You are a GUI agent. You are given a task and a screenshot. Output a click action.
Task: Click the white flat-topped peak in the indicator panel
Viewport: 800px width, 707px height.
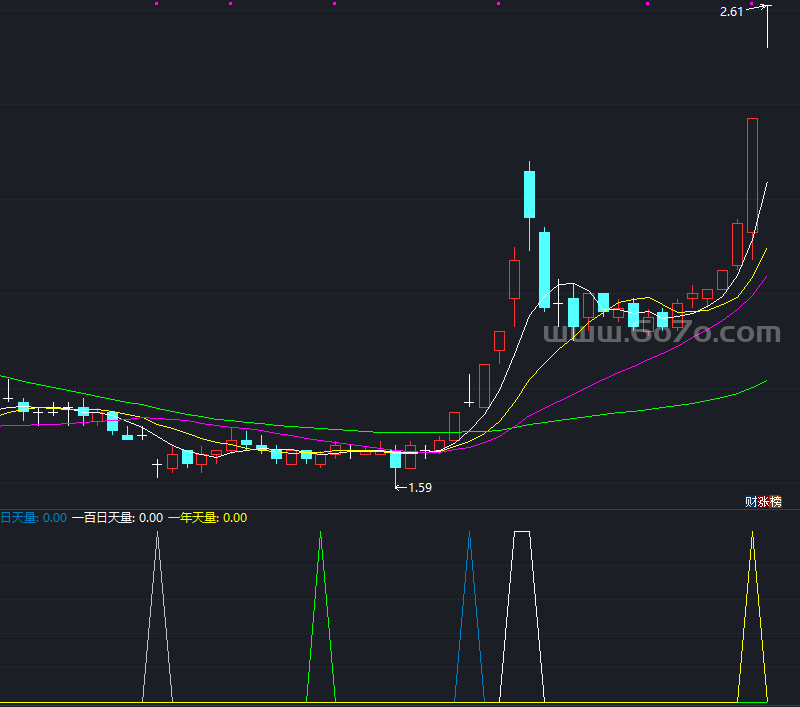[522, 616]
